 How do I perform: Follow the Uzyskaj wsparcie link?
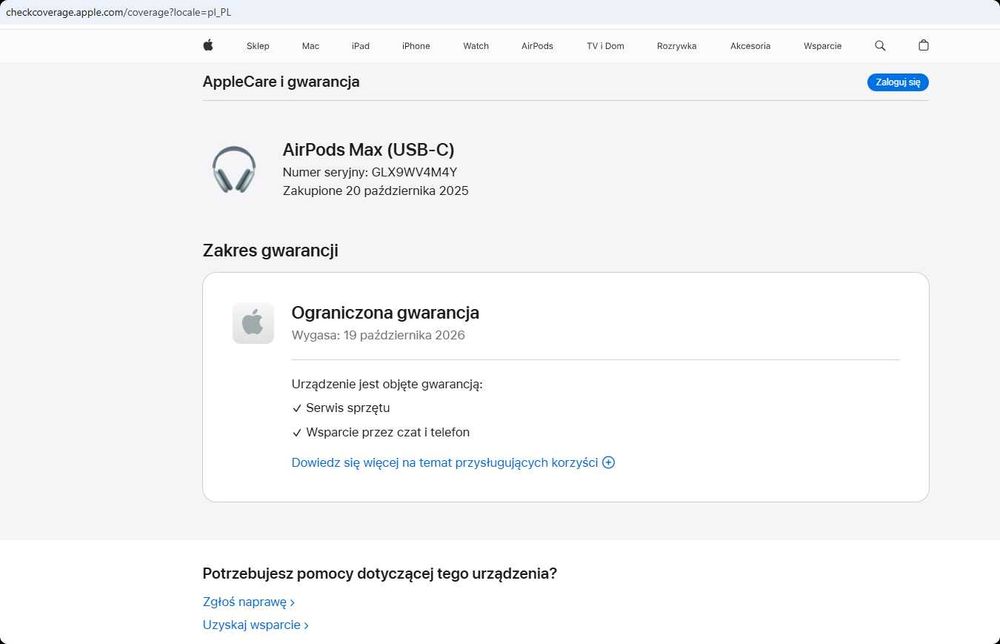[x=256, y=625]
